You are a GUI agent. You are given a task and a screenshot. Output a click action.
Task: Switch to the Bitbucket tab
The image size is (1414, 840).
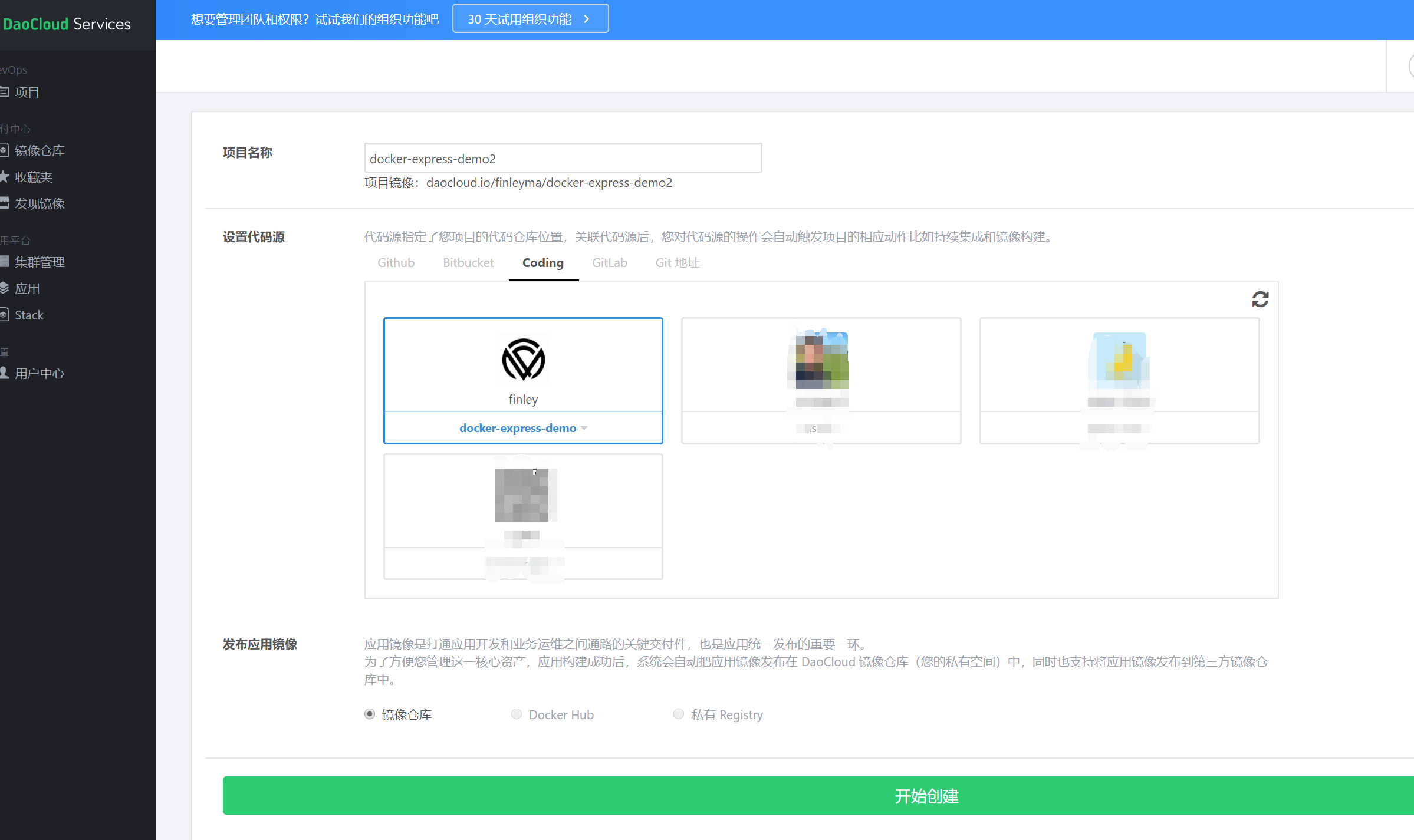click(x=468, y=263)
